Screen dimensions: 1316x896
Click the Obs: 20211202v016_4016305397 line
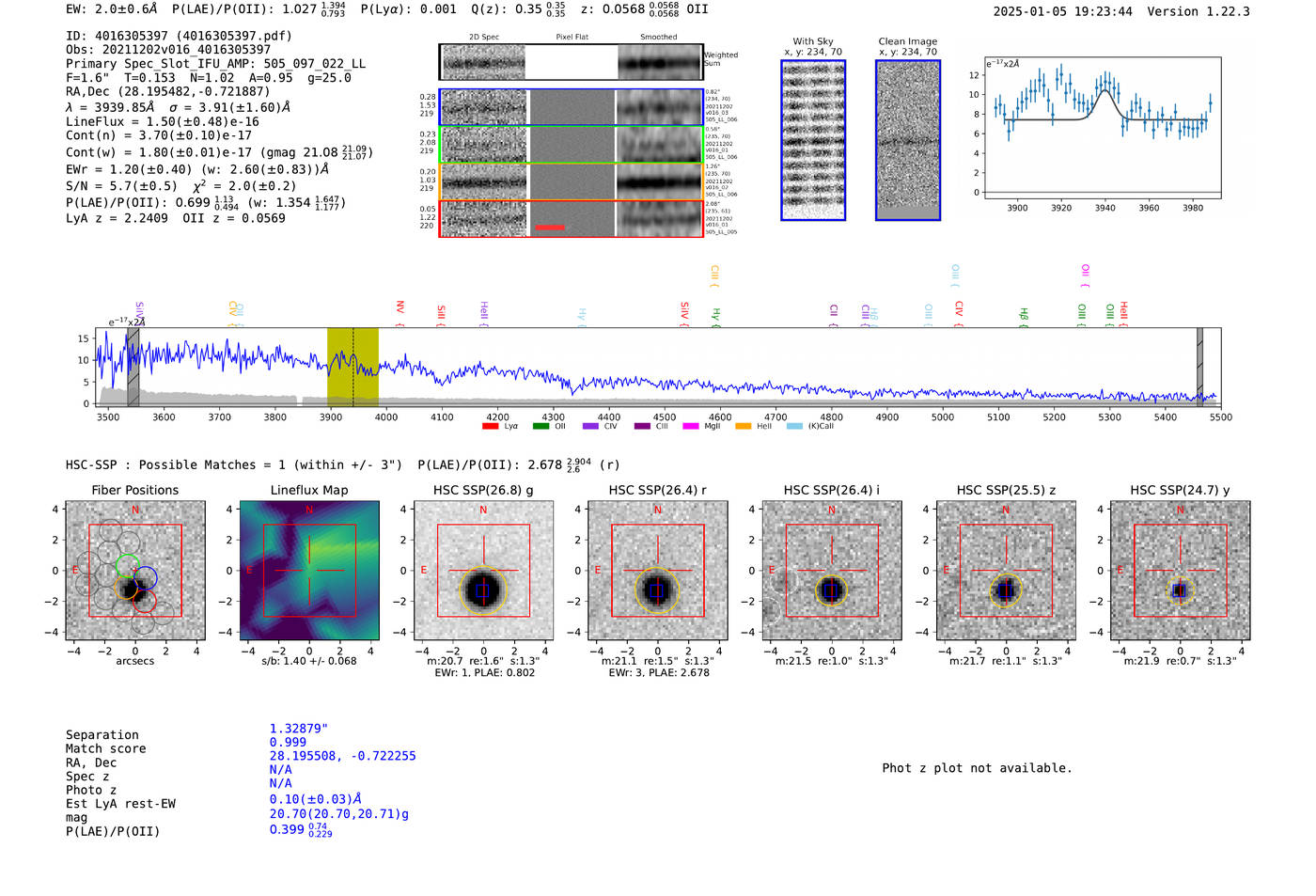[168, 50]
